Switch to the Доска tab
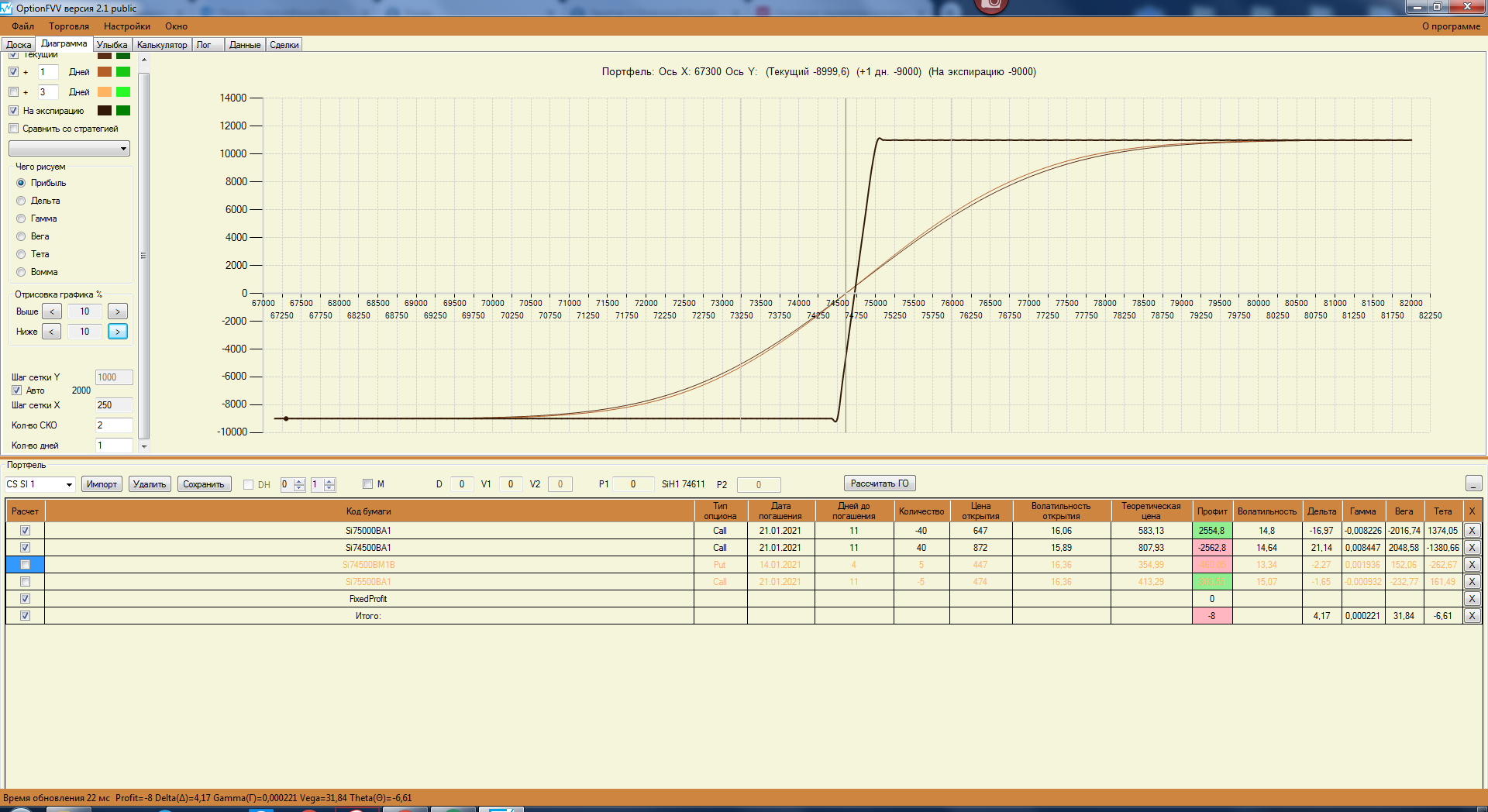 (19, 45)
